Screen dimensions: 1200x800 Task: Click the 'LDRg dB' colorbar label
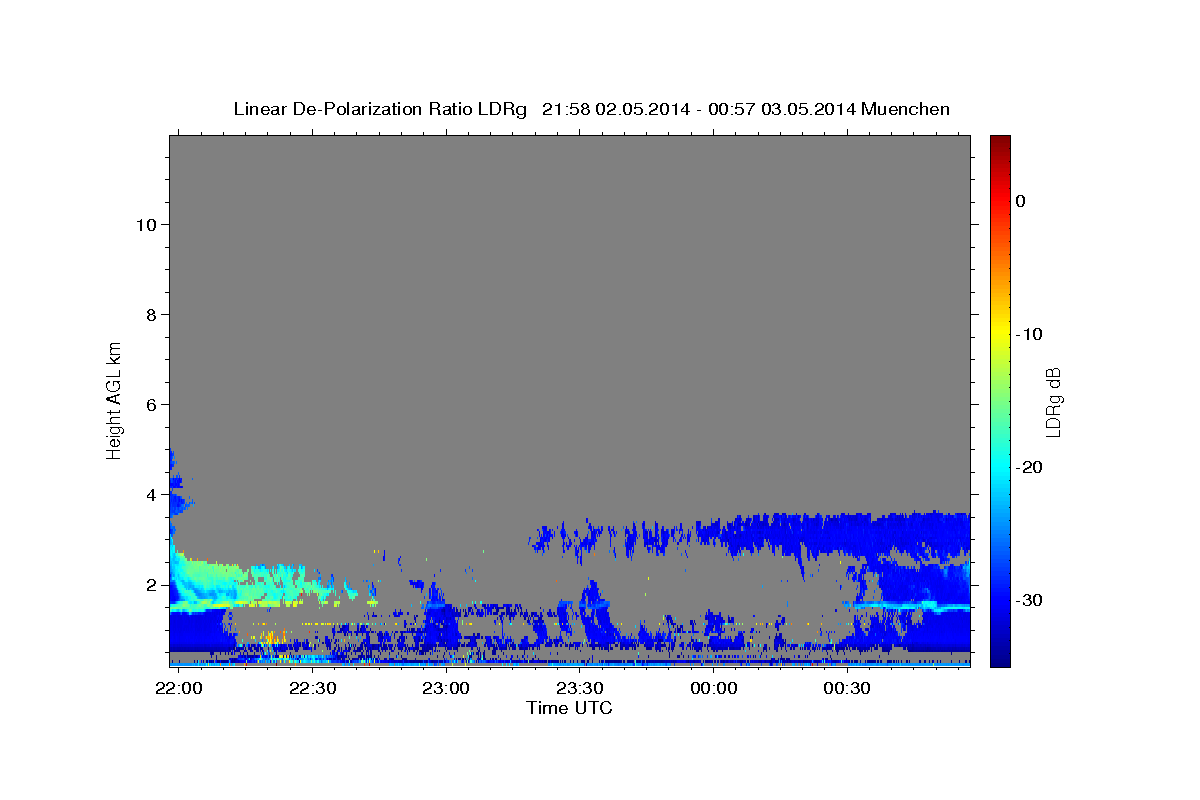1052,401
